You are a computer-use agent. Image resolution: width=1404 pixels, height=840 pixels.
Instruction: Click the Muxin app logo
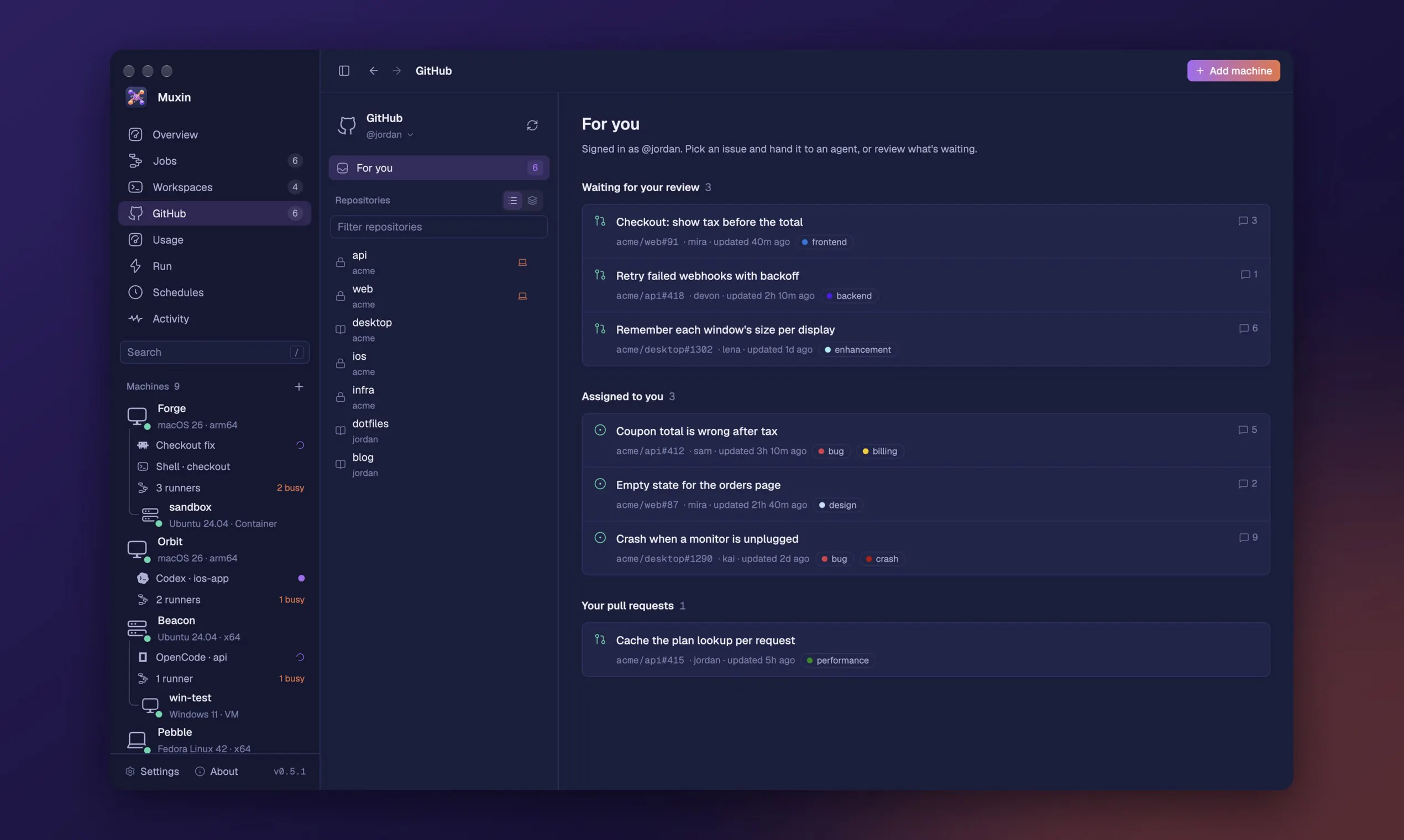click(x=137, y=97)
